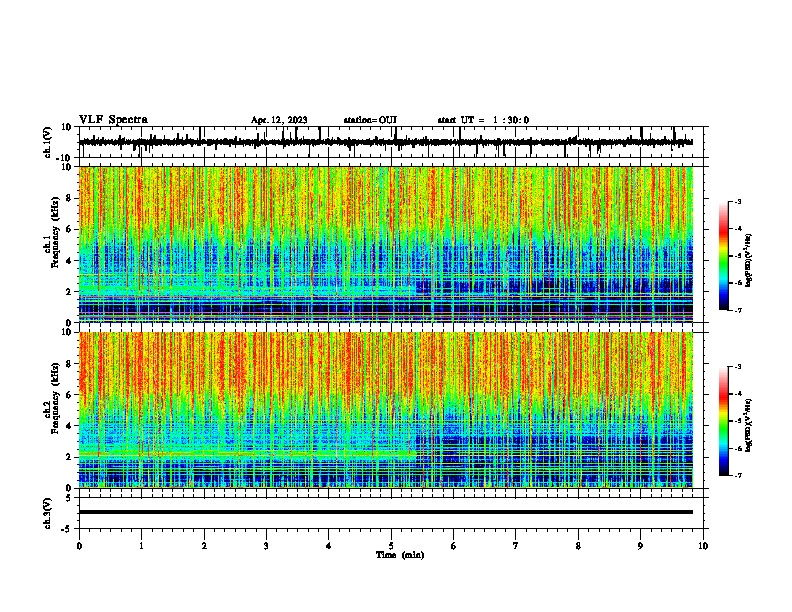Click the ch.1 spectrogram color scale bar
The height and width of the screenshot is (612, 792).
724,256
